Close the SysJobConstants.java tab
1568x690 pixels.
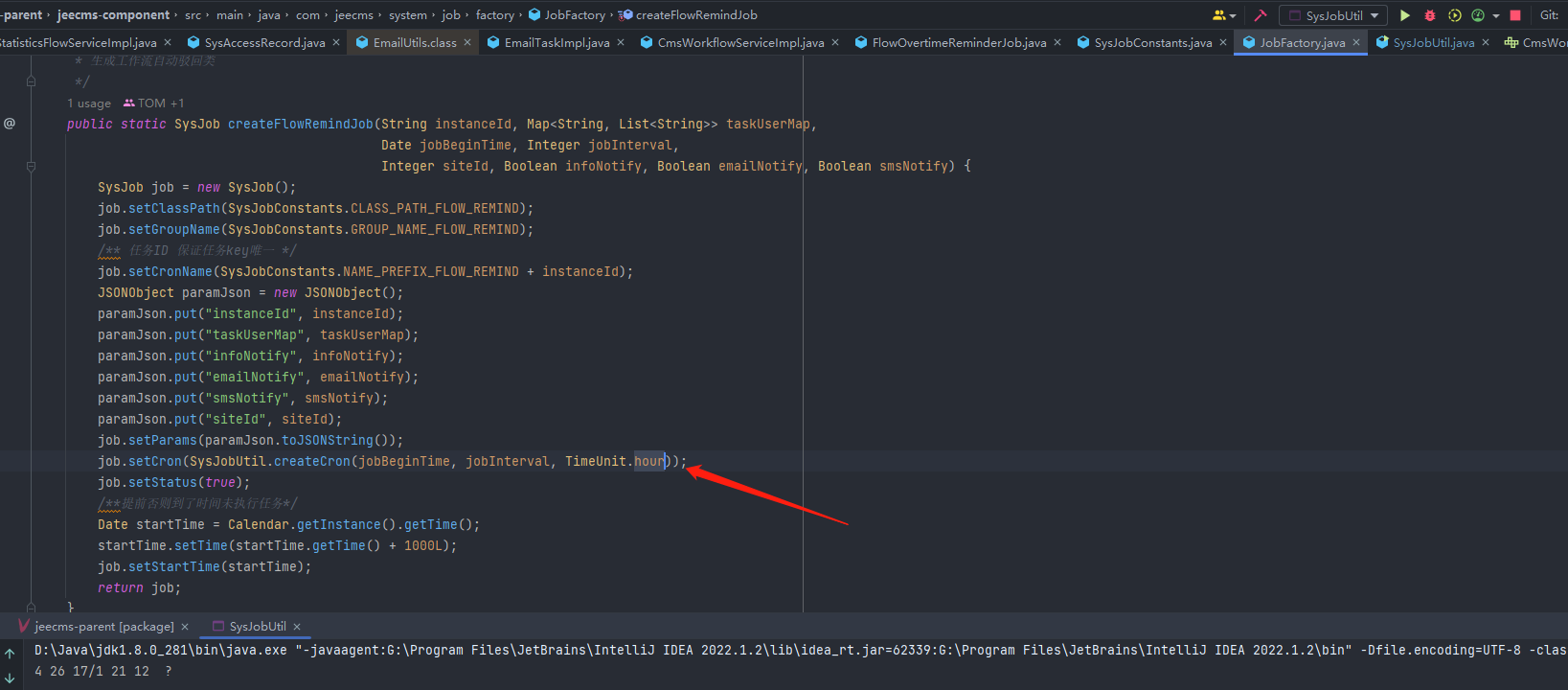[x=1223, y=43]
